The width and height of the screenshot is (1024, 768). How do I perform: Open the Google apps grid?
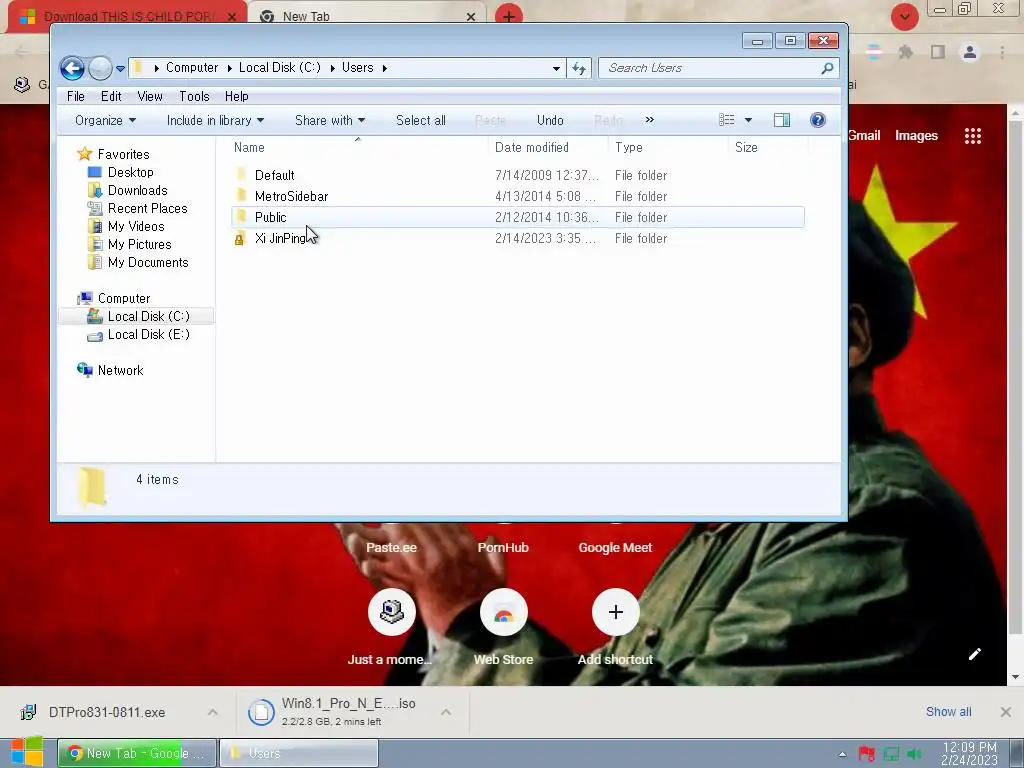tap(972, 136)
